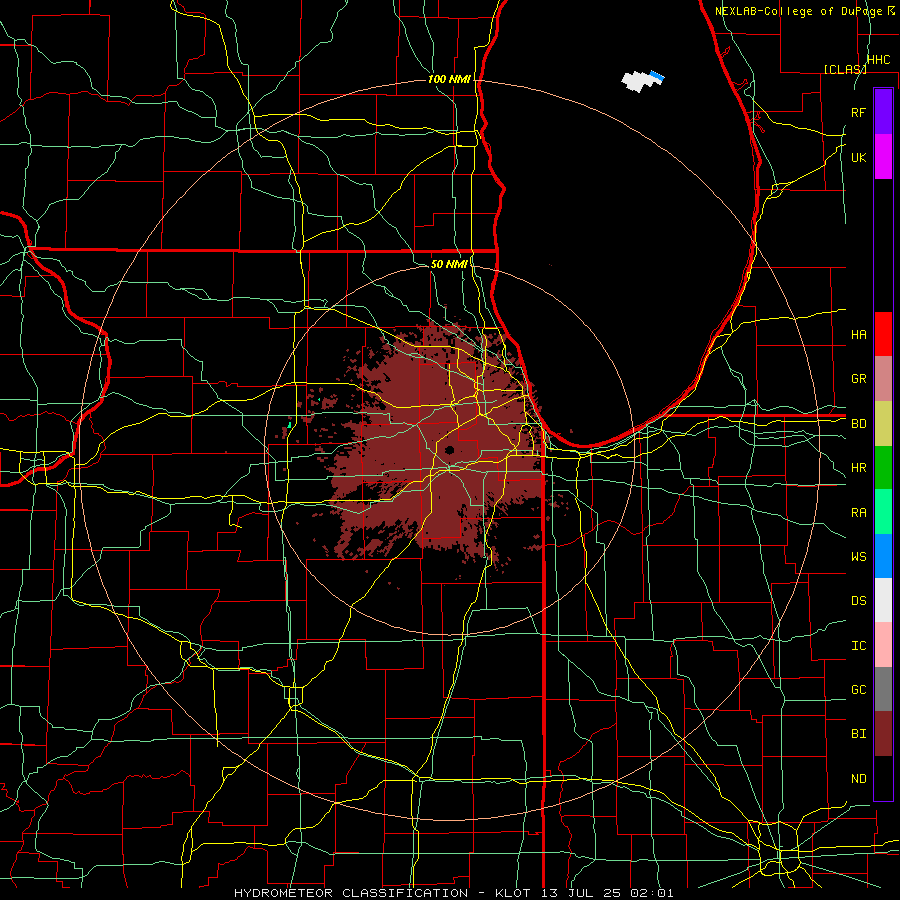Click the IC legend label
Viewport: 900px width, 900px height.
coord(859,646)
